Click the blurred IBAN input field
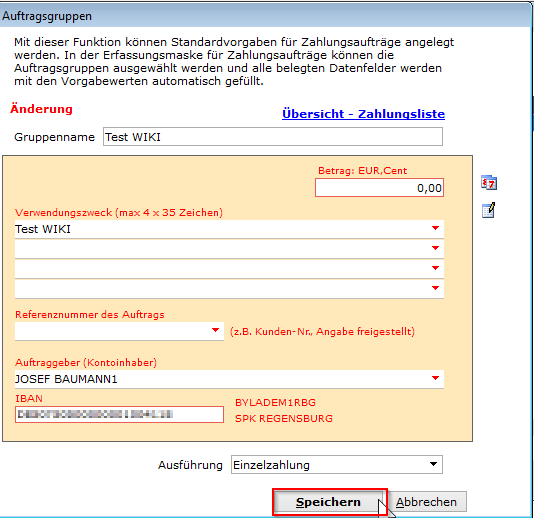Viewport: 534px width, 518px height. [119, 414]
